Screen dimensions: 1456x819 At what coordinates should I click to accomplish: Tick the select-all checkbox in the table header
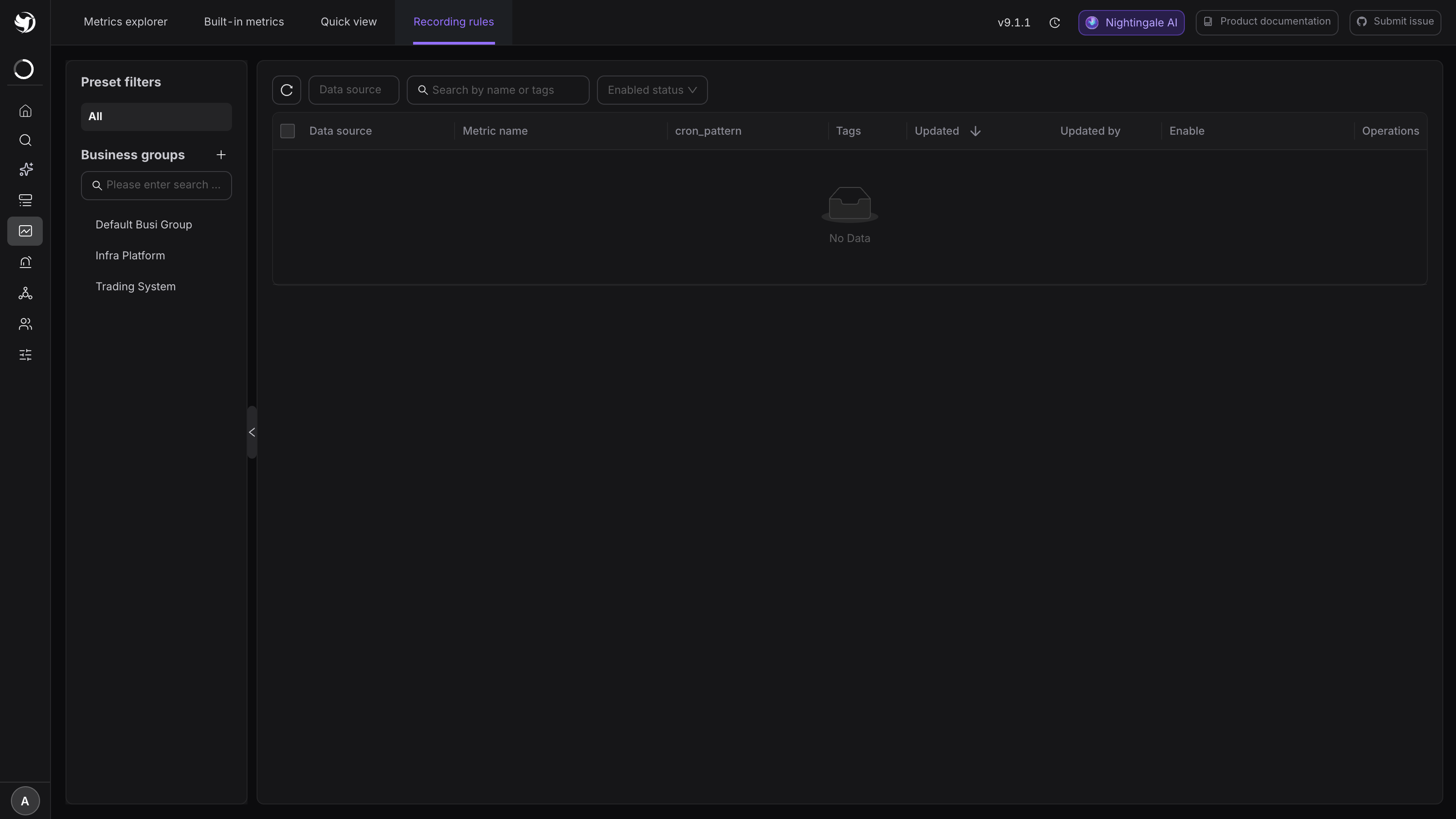tap(288, 131)
